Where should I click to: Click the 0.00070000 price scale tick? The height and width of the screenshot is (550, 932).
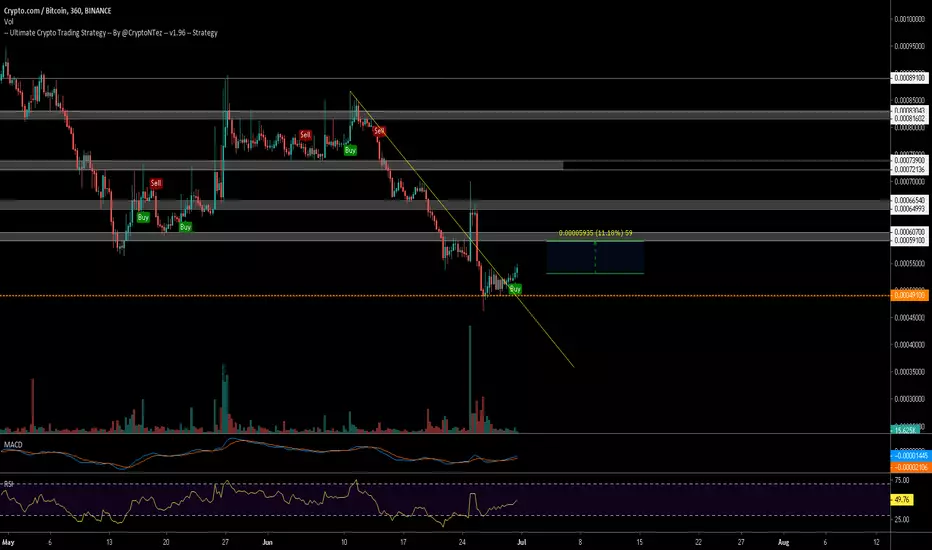click(909, 182)
